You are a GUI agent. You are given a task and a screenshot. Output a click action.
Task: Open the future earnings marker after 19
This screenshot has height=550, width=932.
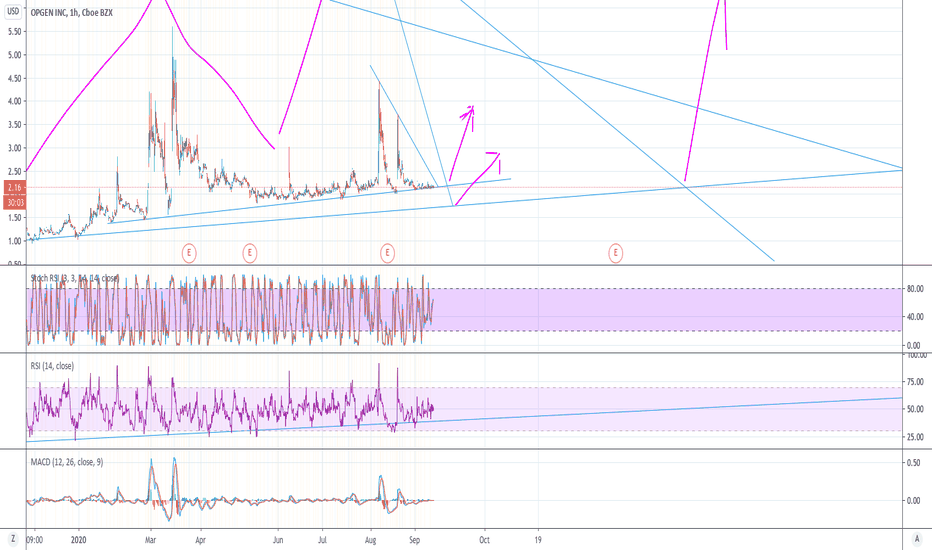pos(615,253)
